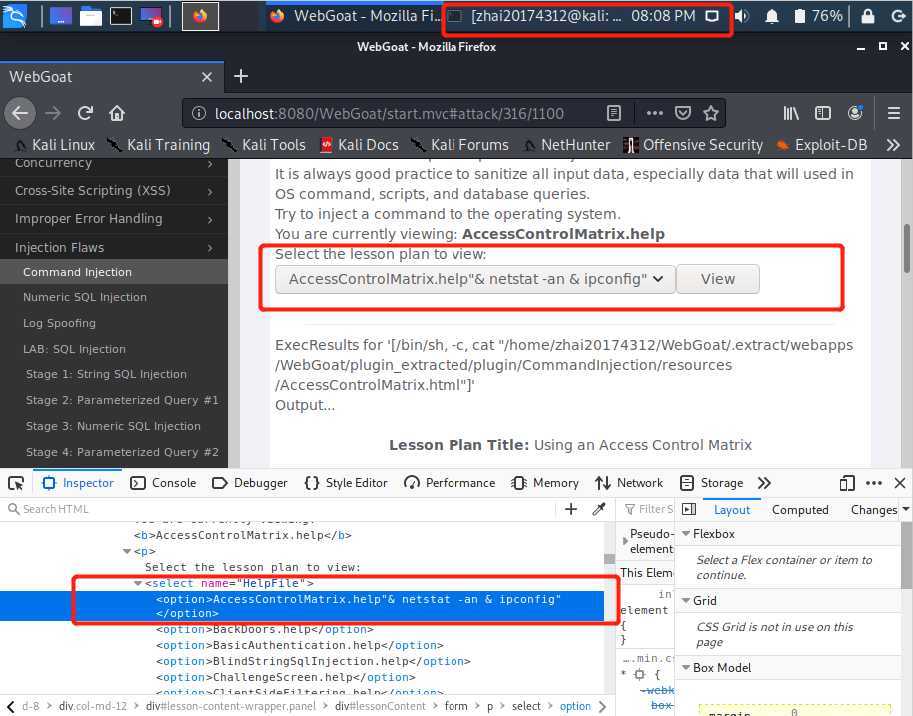913x716 pixels.
Task: Open the Kali applications menu dragon icon
Action: 14,16
